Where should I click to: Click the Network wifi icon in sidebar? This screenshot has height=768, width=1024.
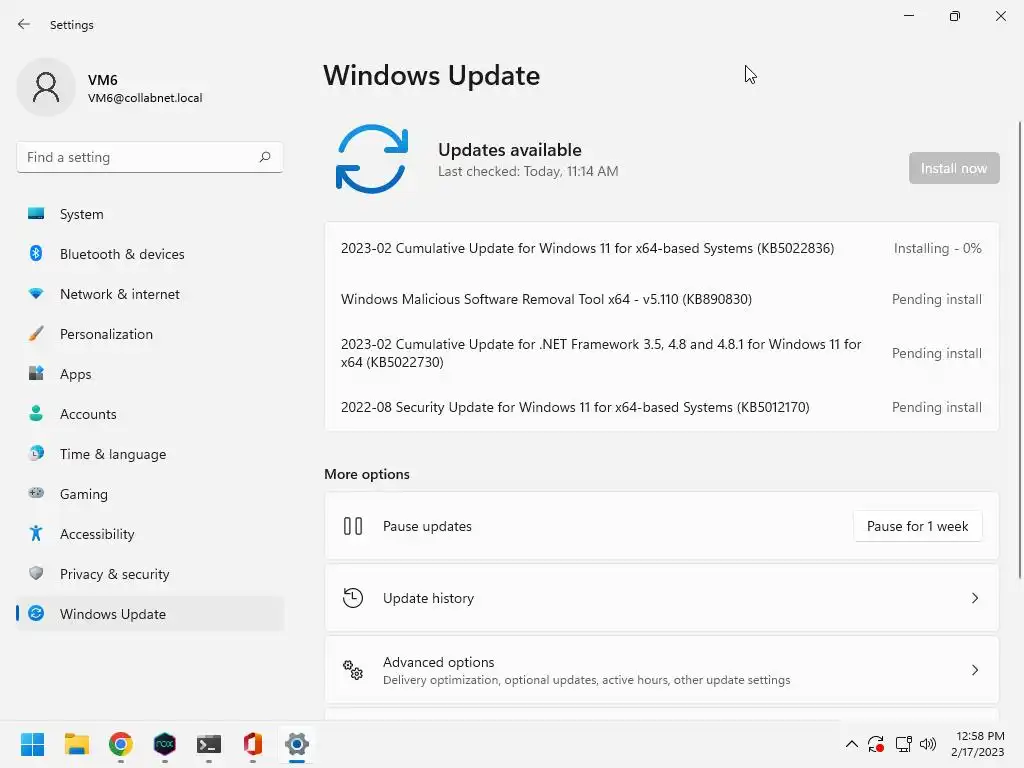pyautogui.click(x=36, y=294)
